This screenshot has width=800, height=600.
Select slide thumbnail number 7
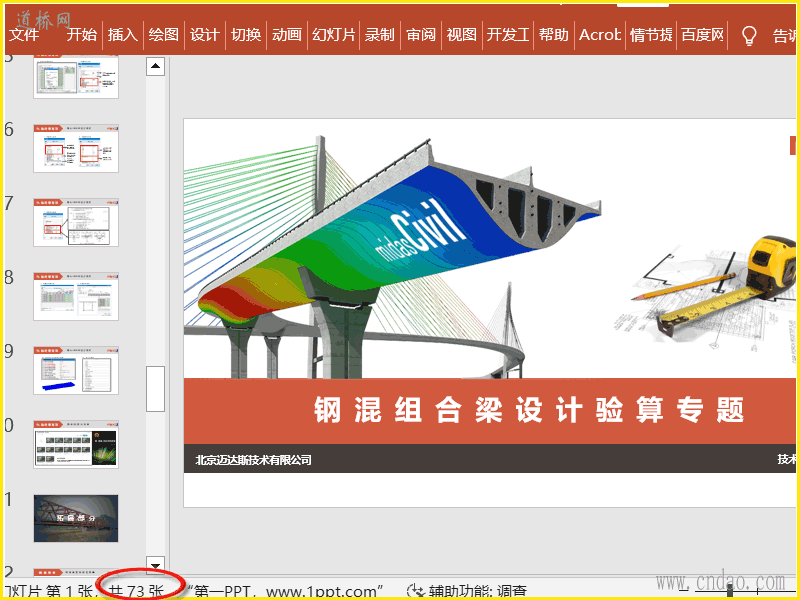[x=76, y=222]
